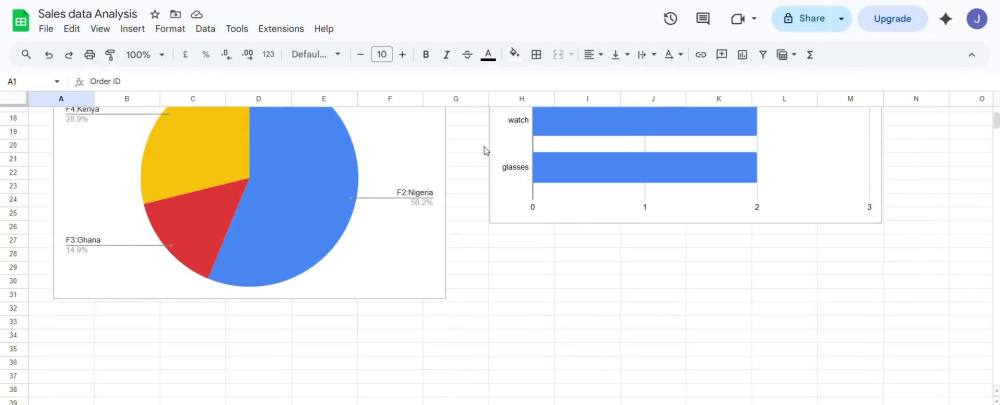Open the font family dropdown
Image resolution: width=1000 pixels, height=405 pixels.
pyautogui.click(x=316, y=55)
